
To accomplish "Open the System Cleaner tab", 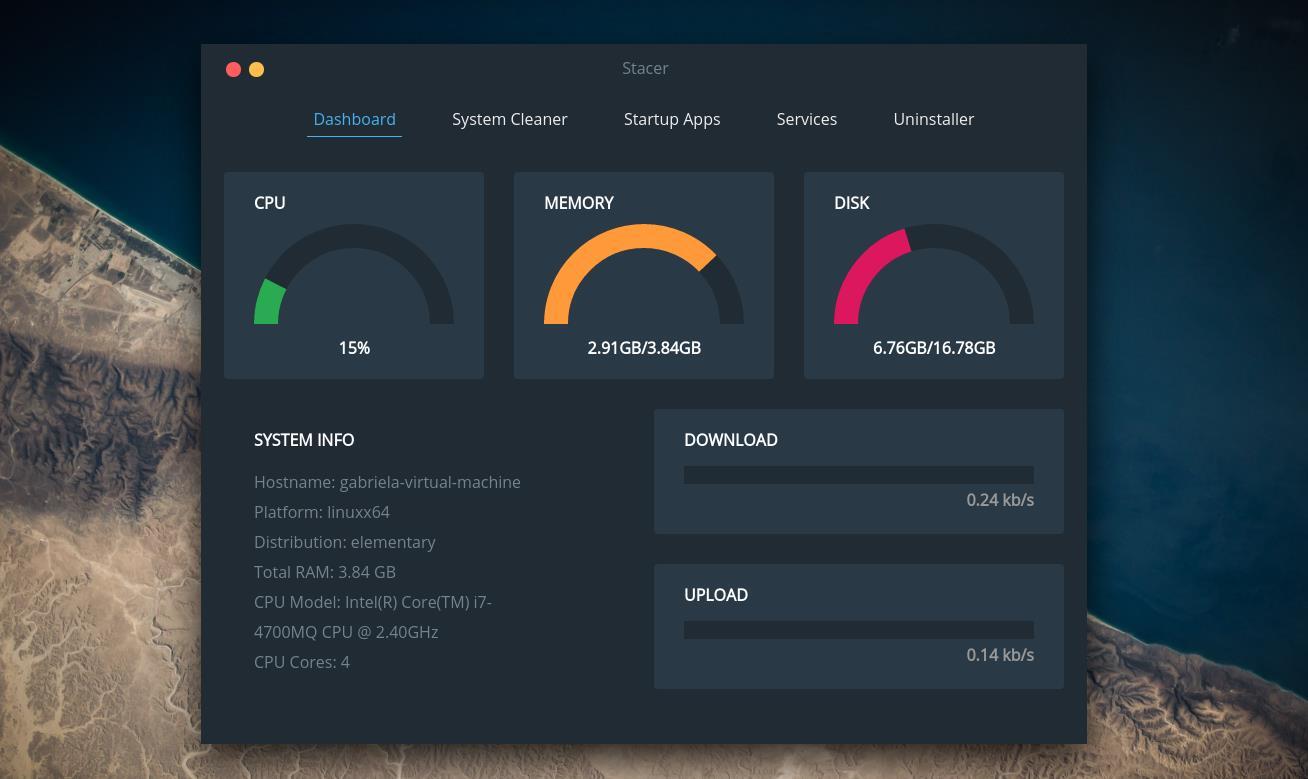I will click(x=509, y=119).
